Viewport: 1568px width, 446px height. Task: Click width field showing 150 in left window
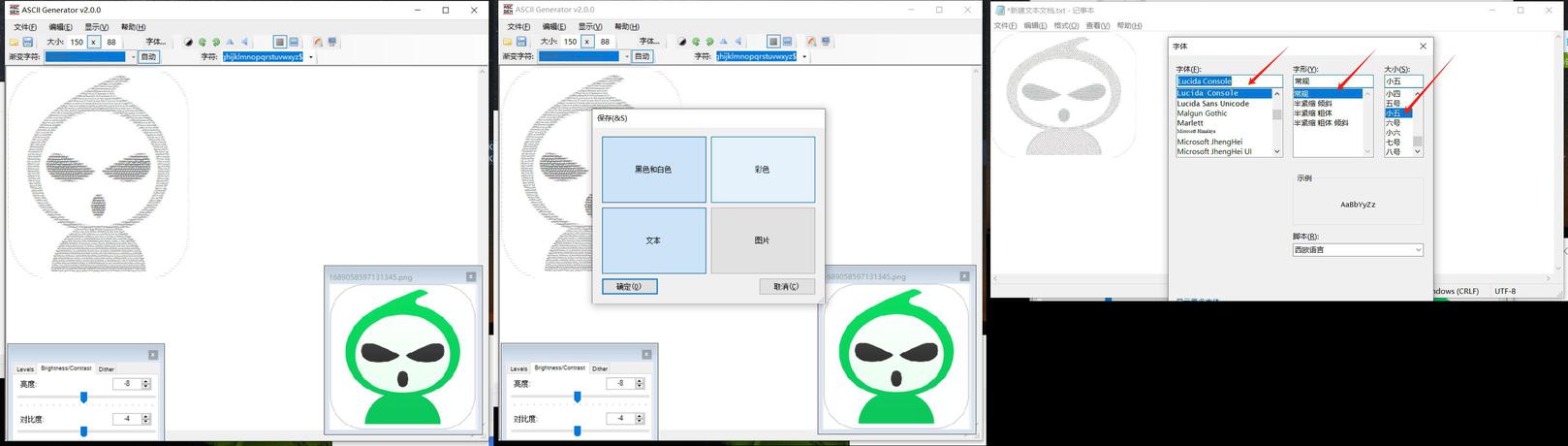77,42
